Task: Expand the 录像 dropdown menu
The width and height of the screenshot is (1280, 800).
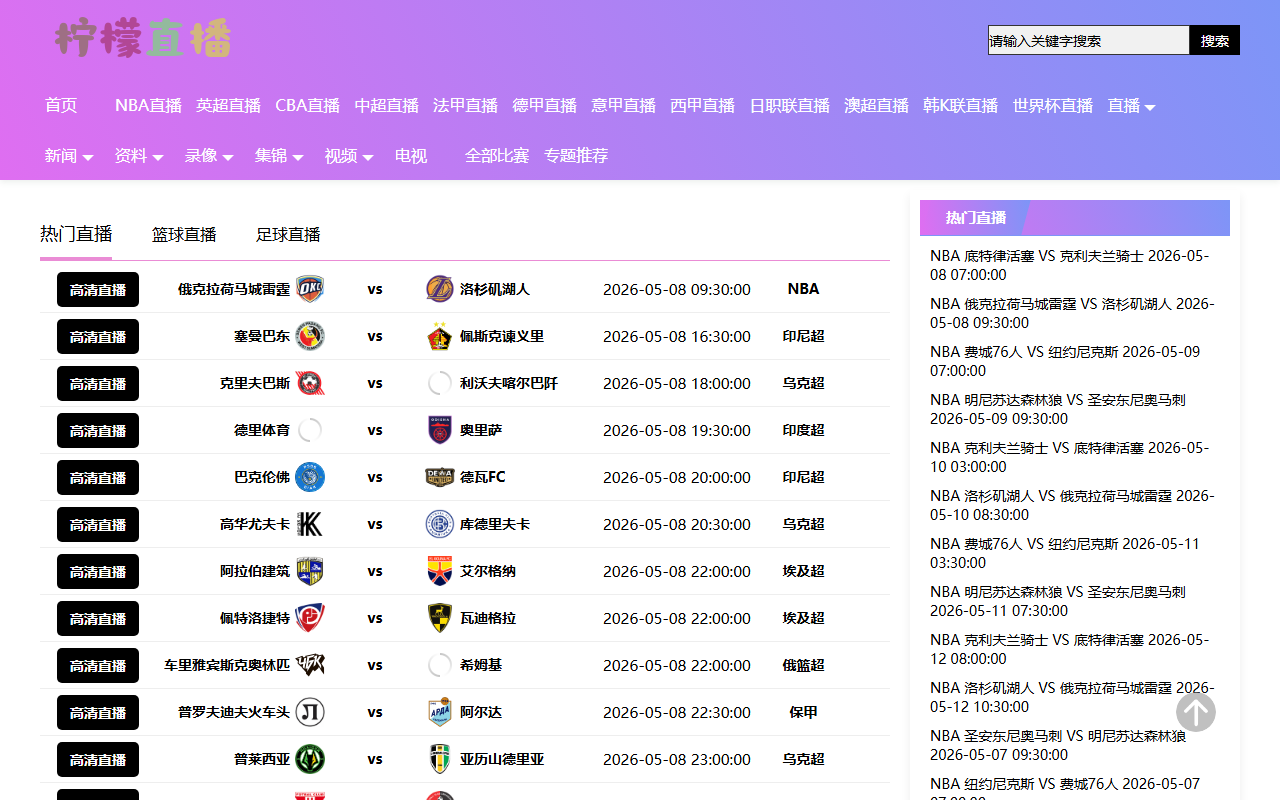Action: [209, 156]
